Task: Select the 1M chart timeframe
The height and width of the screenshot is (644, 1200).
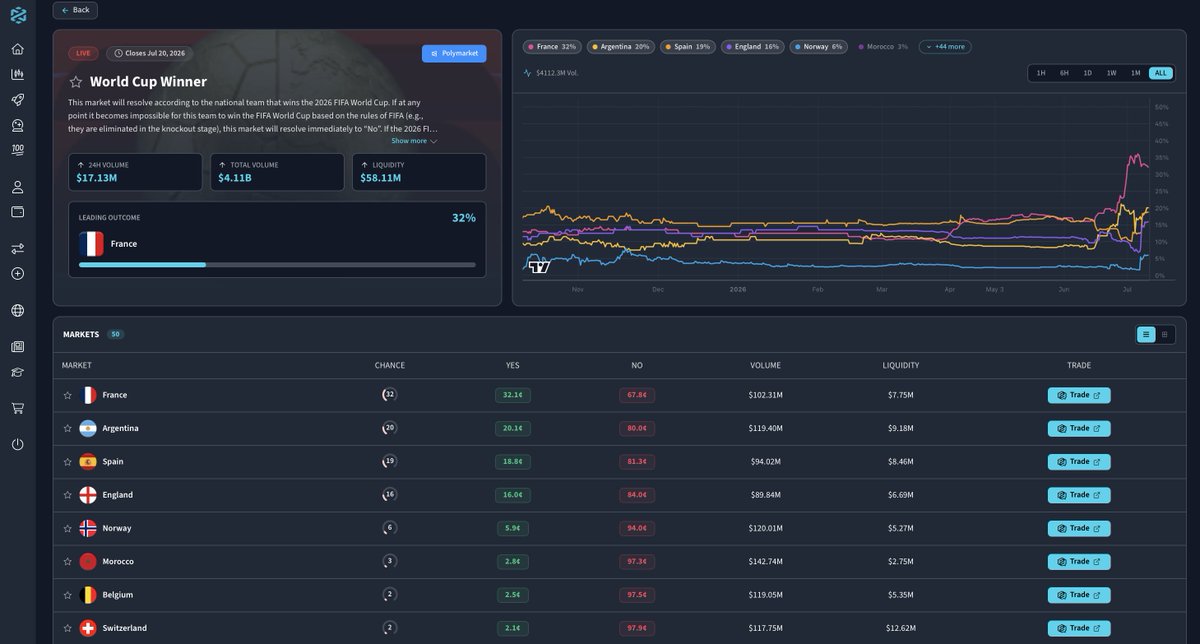Action: [x=1135, y=73]
